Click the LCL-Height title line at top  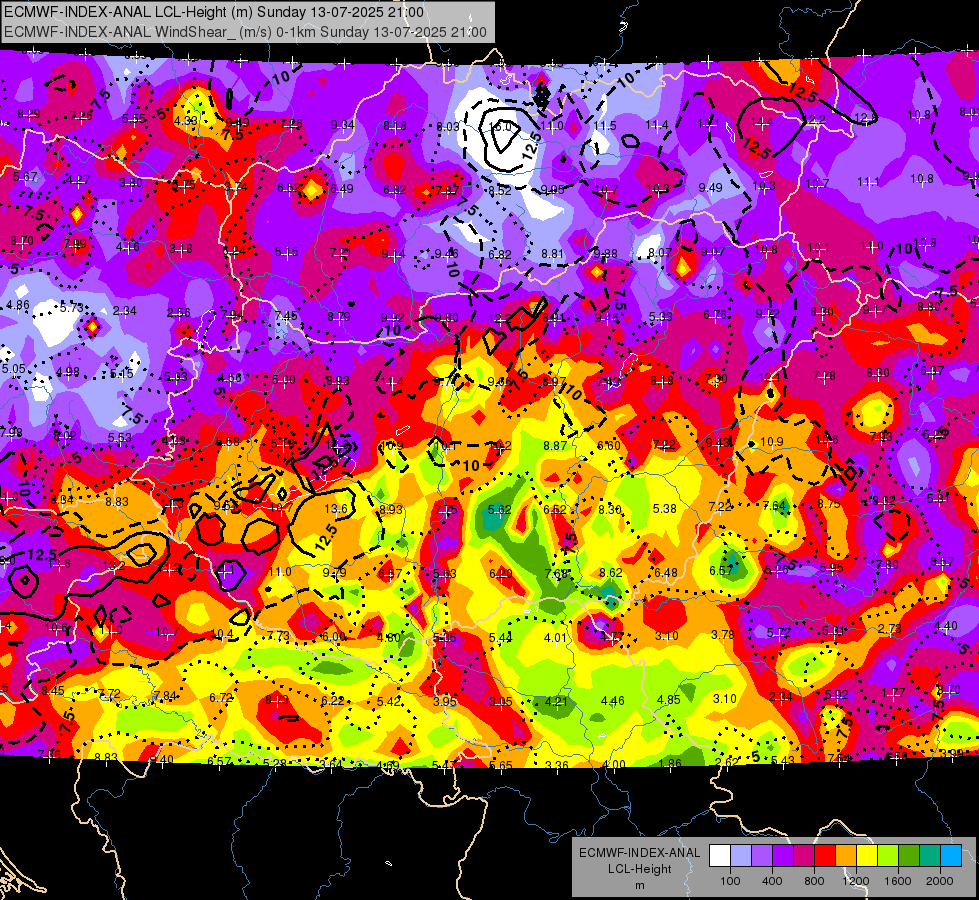[214, 12]
